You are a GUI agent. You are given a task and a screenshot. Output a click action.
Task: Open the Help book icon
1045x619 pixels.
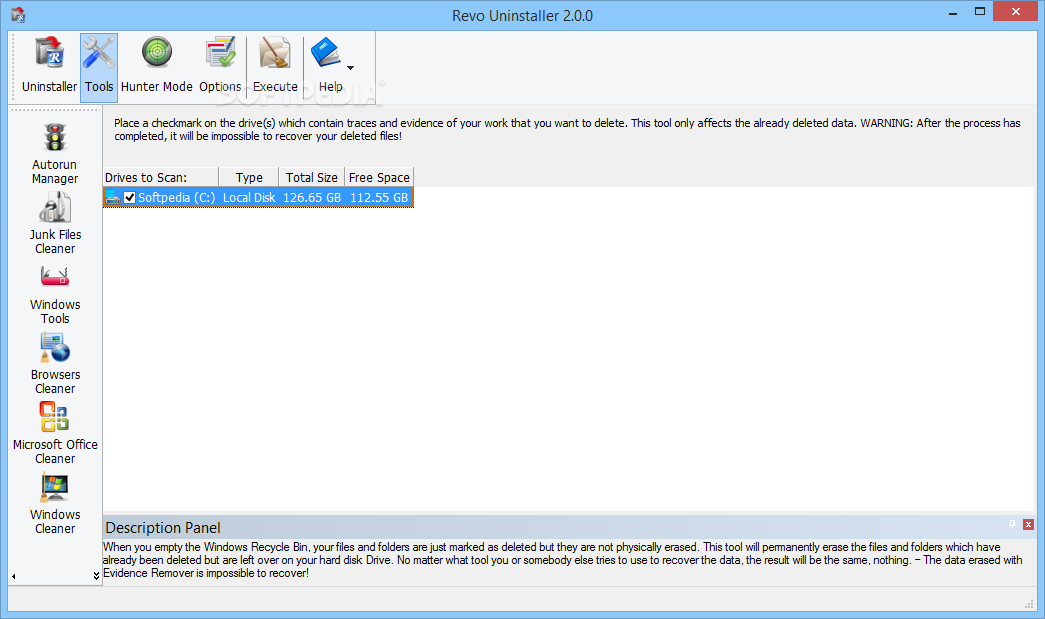325,53
